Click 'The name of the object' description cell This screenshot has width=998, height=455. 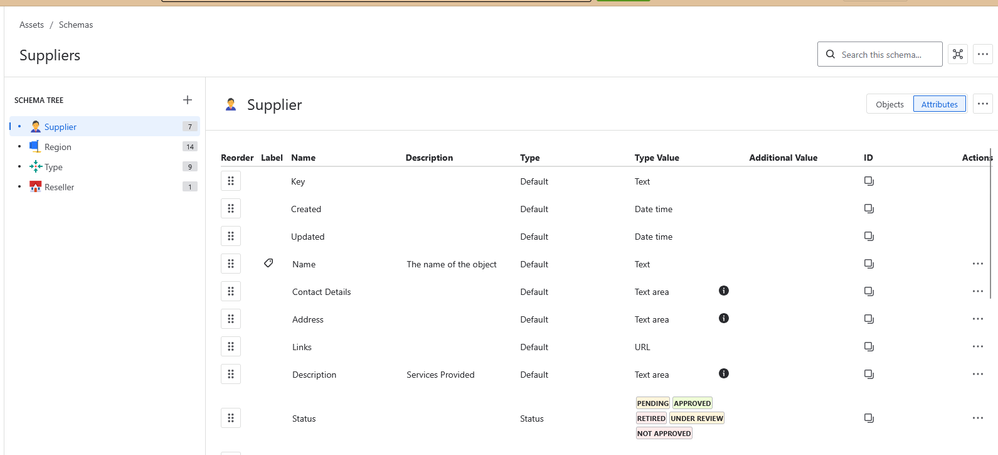(452, 264)
